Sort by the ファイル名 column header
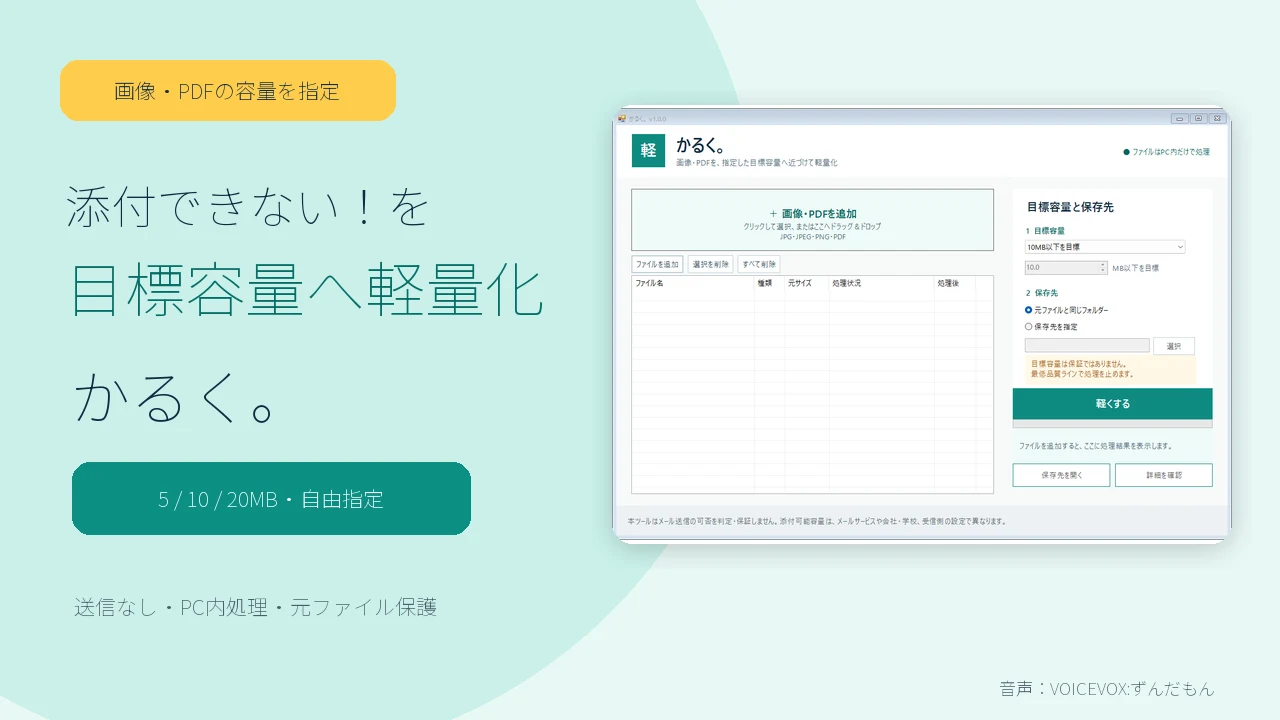 click(x=693, y=284)
